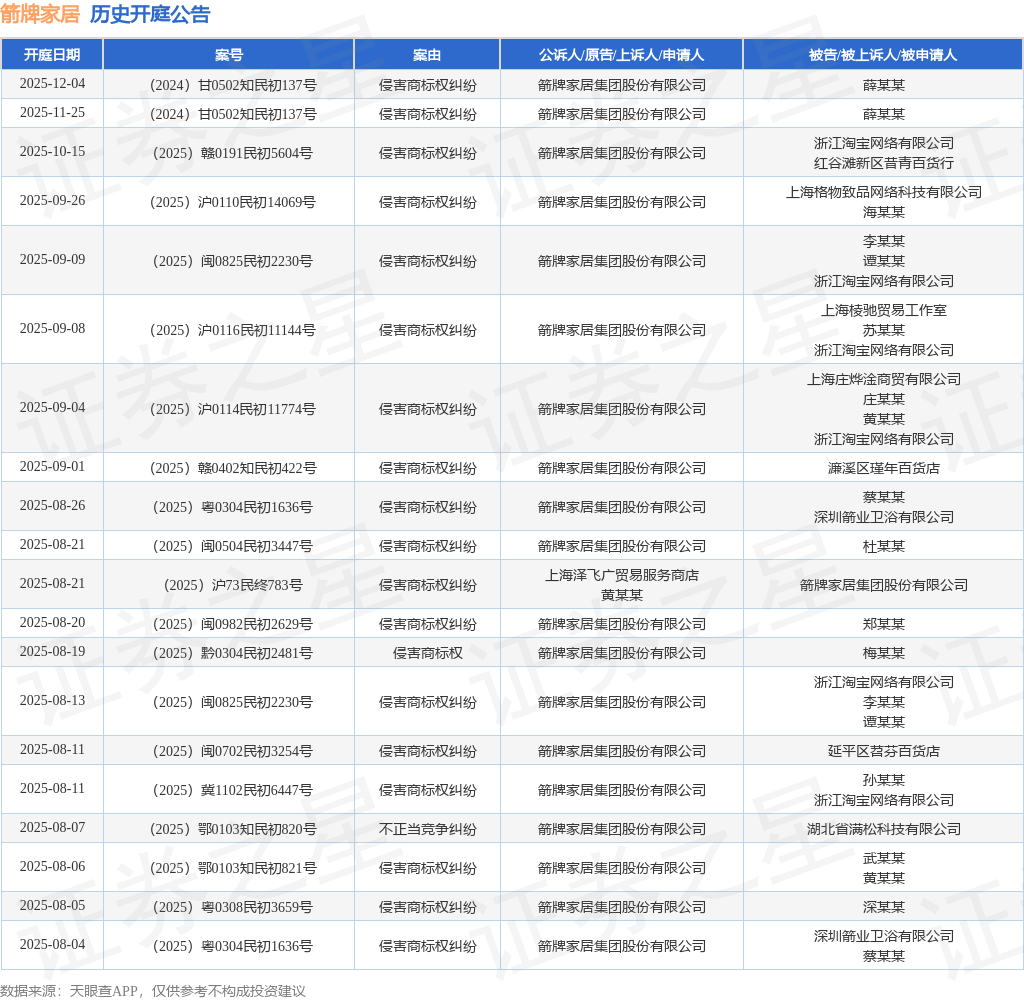Screen dimensions: 1024x1000
Task: Select the date 2025-11-25
Action: tap(52, 112)
